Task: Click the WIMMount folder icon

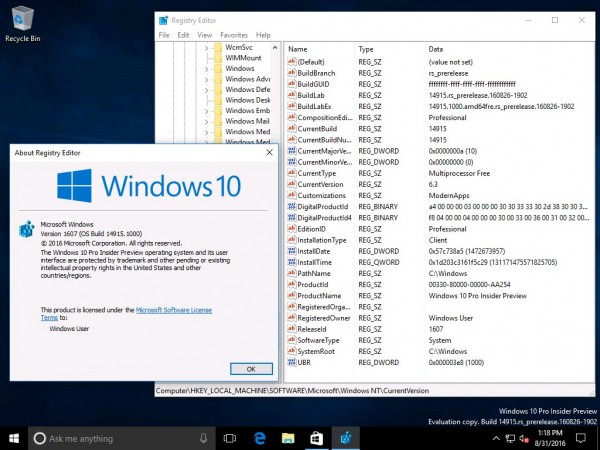Action: [x=218, y=58]
